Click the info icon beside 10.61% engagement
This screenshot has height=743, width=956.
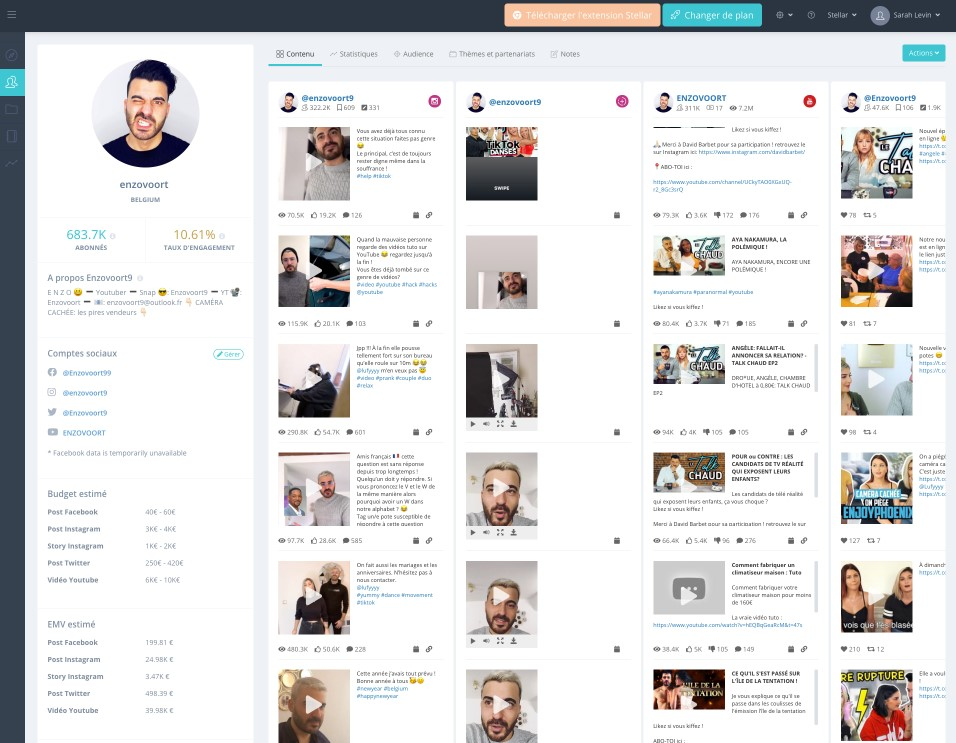[222, 236]
